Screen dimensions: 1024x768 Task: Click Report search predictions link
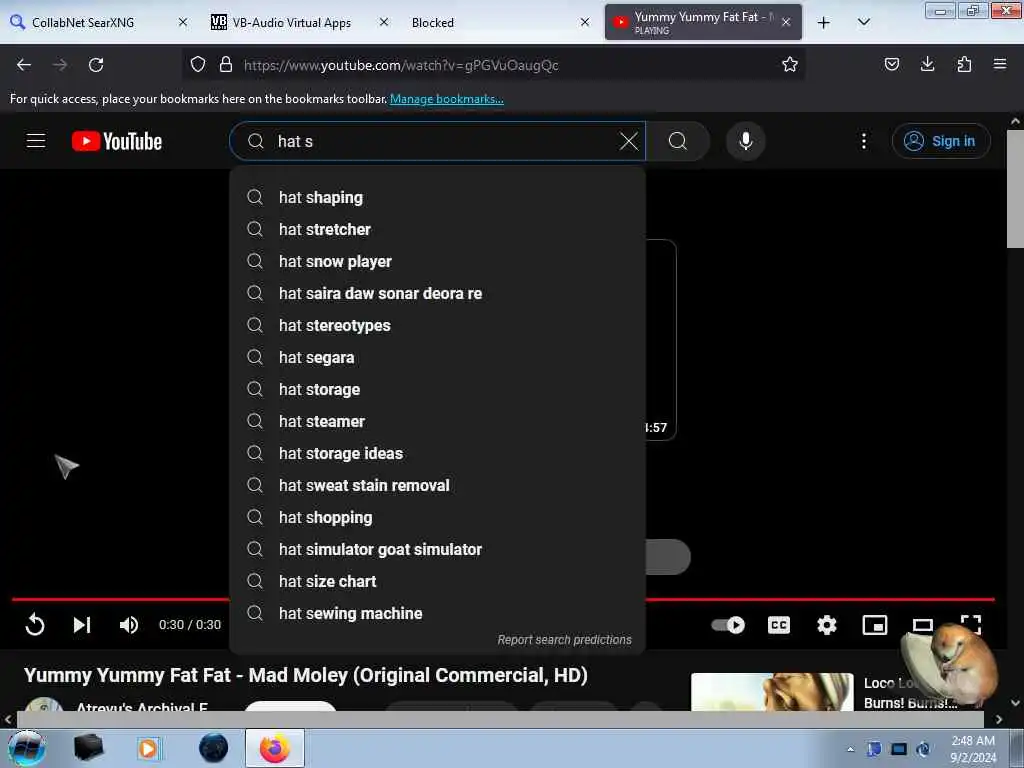(x=564, y=639)
